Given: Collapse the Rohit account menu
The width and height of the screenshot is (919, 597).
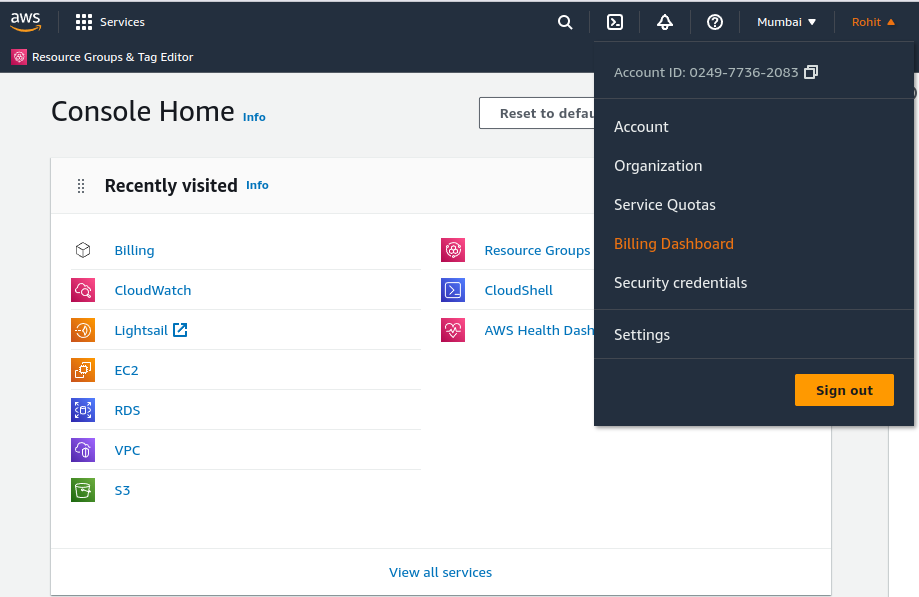Looking at the screenshot, I should (x=873, y=22).
